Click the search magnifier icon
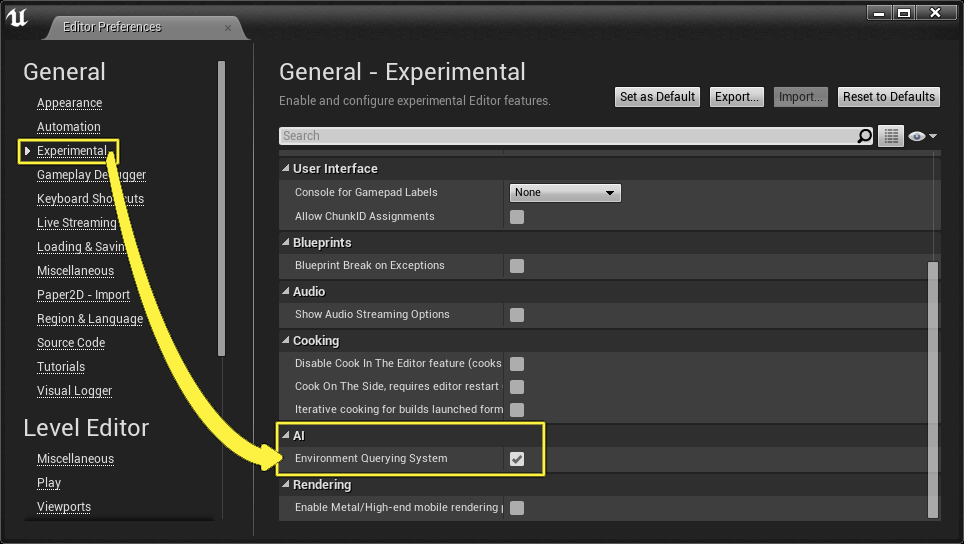 (x=865, y=136)
